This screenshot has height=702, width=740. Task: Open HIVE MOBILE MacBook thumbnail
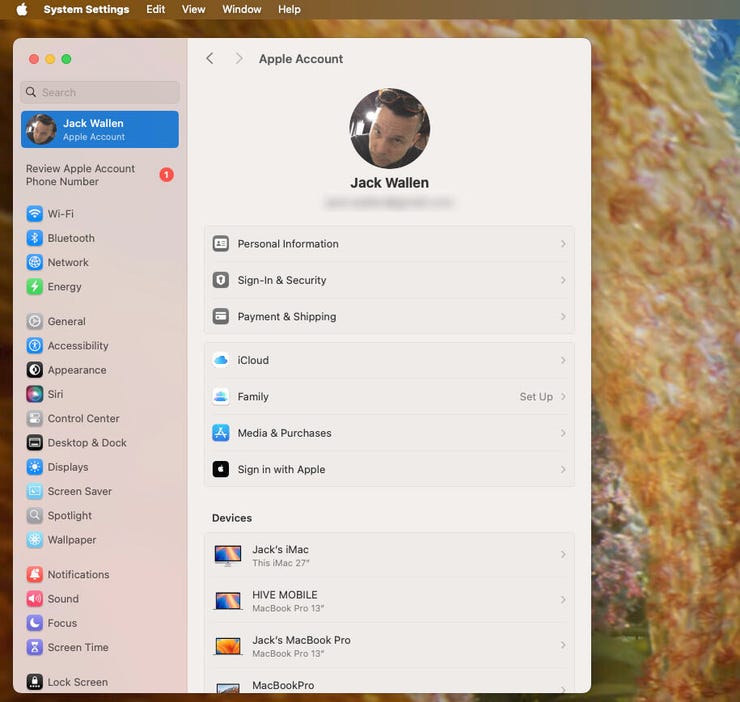pos(228,601)
